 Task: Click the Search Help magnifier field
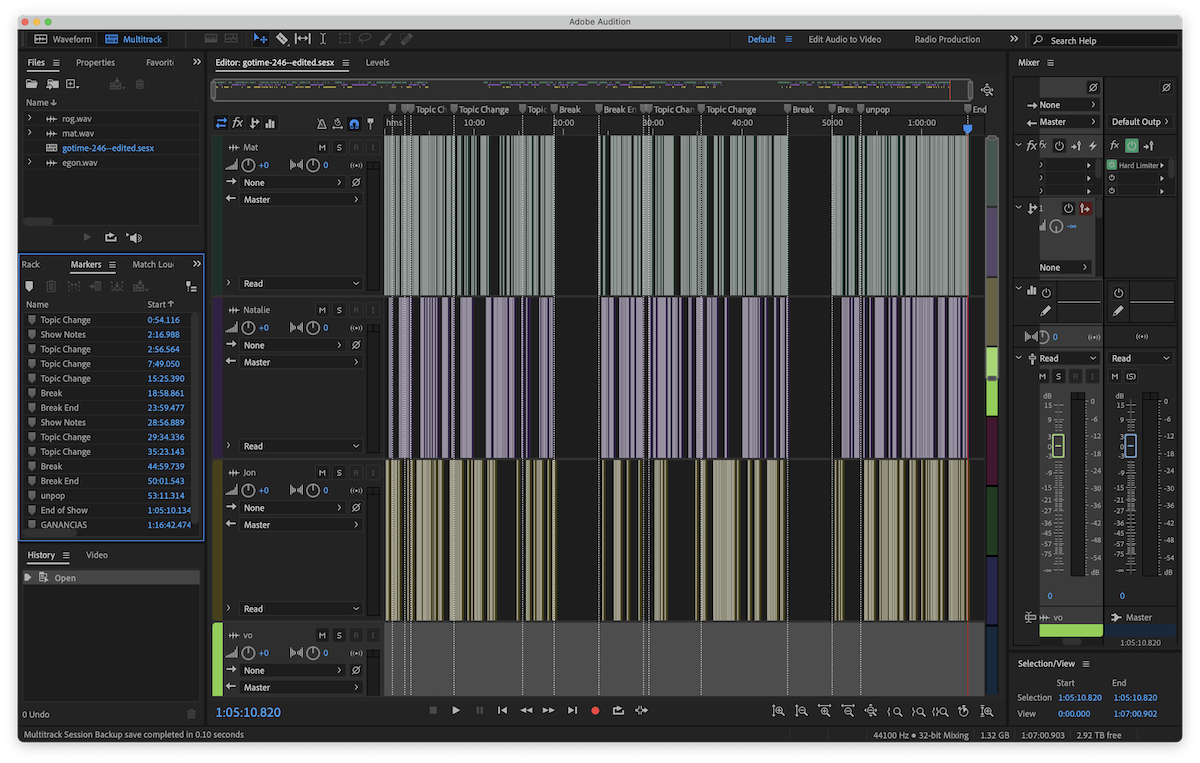pyautogui.click(x=1104, y=40)
